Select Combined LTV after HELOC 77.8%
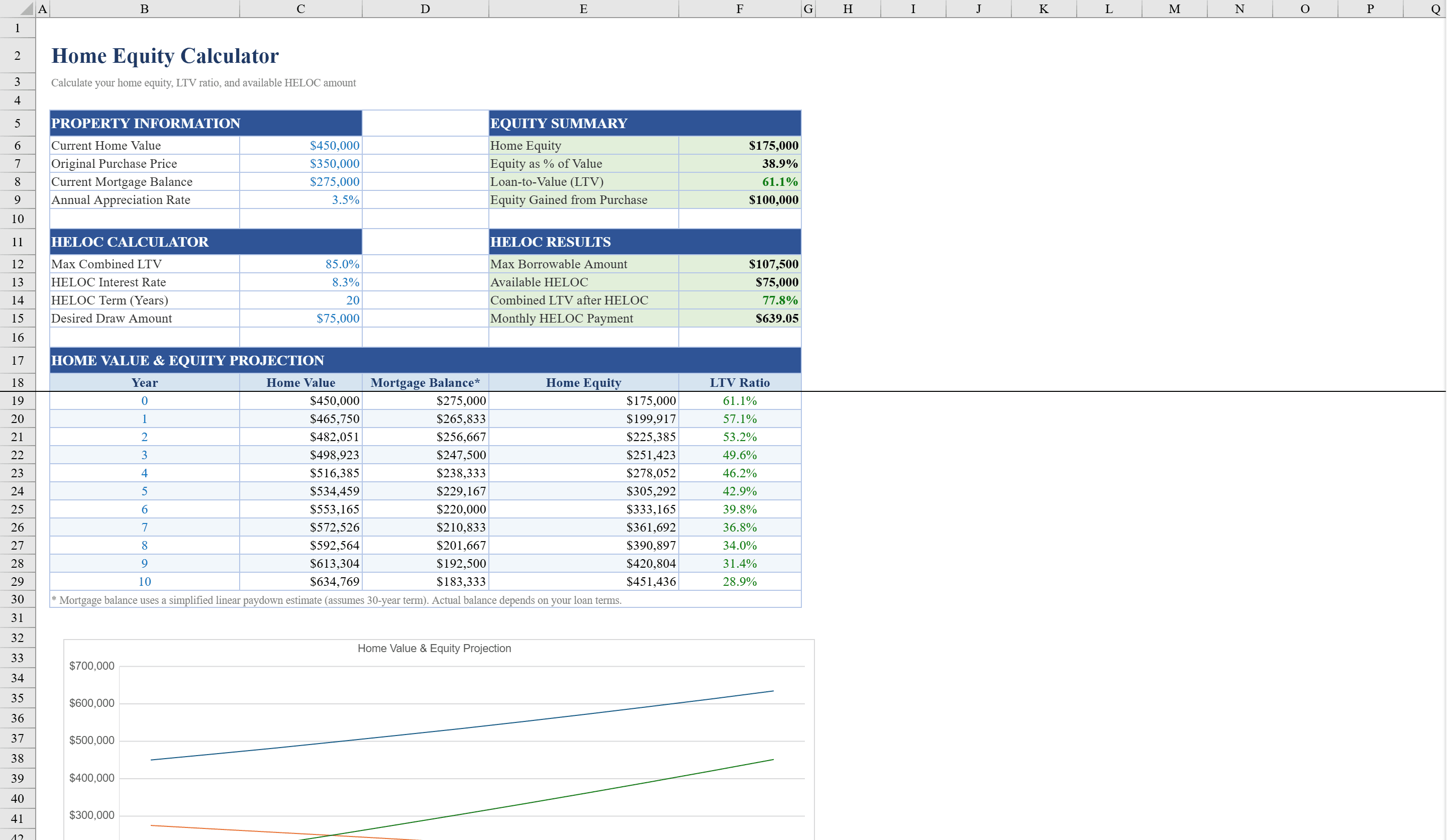This screenshot has width=1447, height=840. tap(740, 300)
